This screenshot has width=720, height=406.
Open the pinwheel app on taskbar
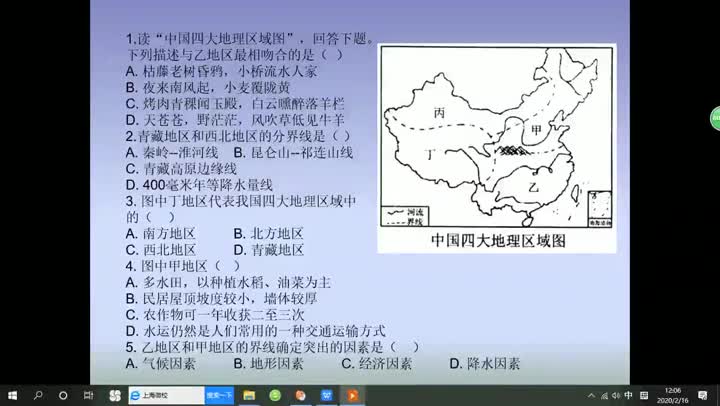tap(115, 395)
